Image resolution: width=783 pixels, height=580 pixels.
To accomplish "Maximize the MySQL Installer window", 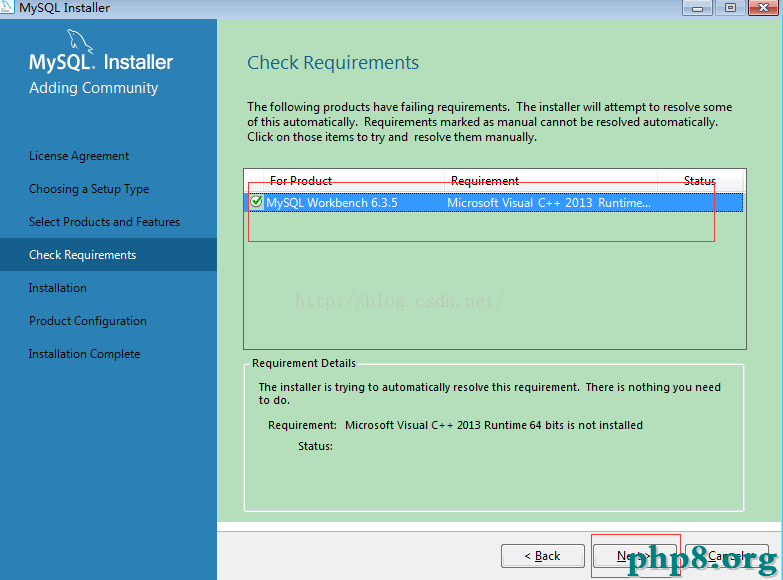I will point(730,7).
